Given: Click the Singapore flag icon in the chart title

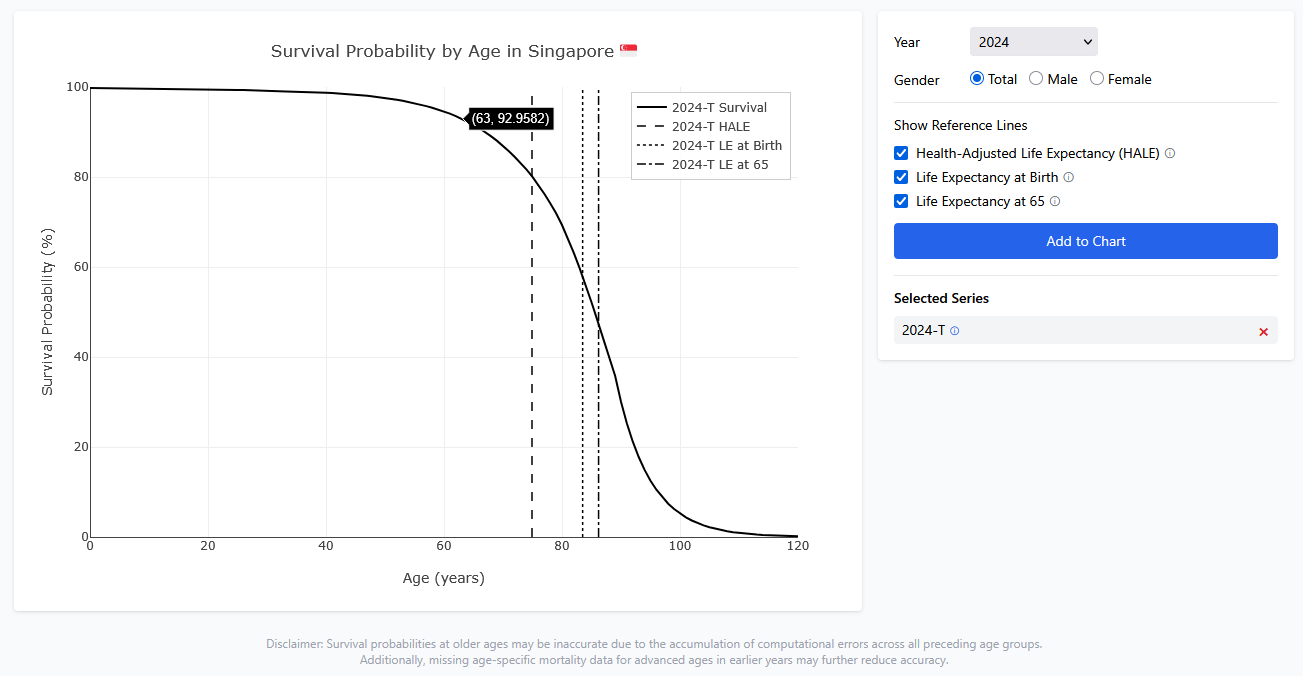Looking at the screenshot, I should (629, 51).
